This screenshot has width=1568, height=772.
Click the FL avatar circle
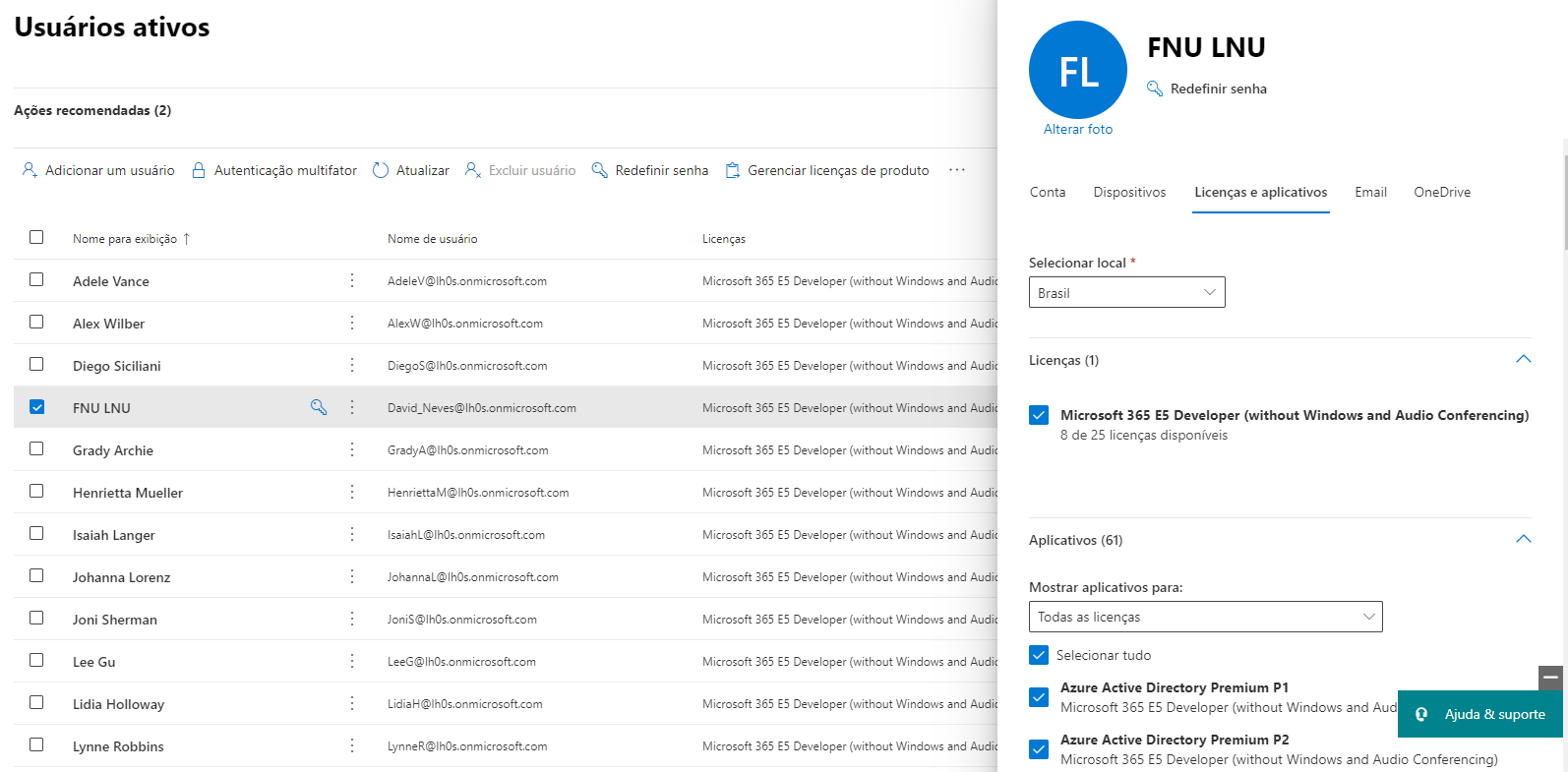1078,70
